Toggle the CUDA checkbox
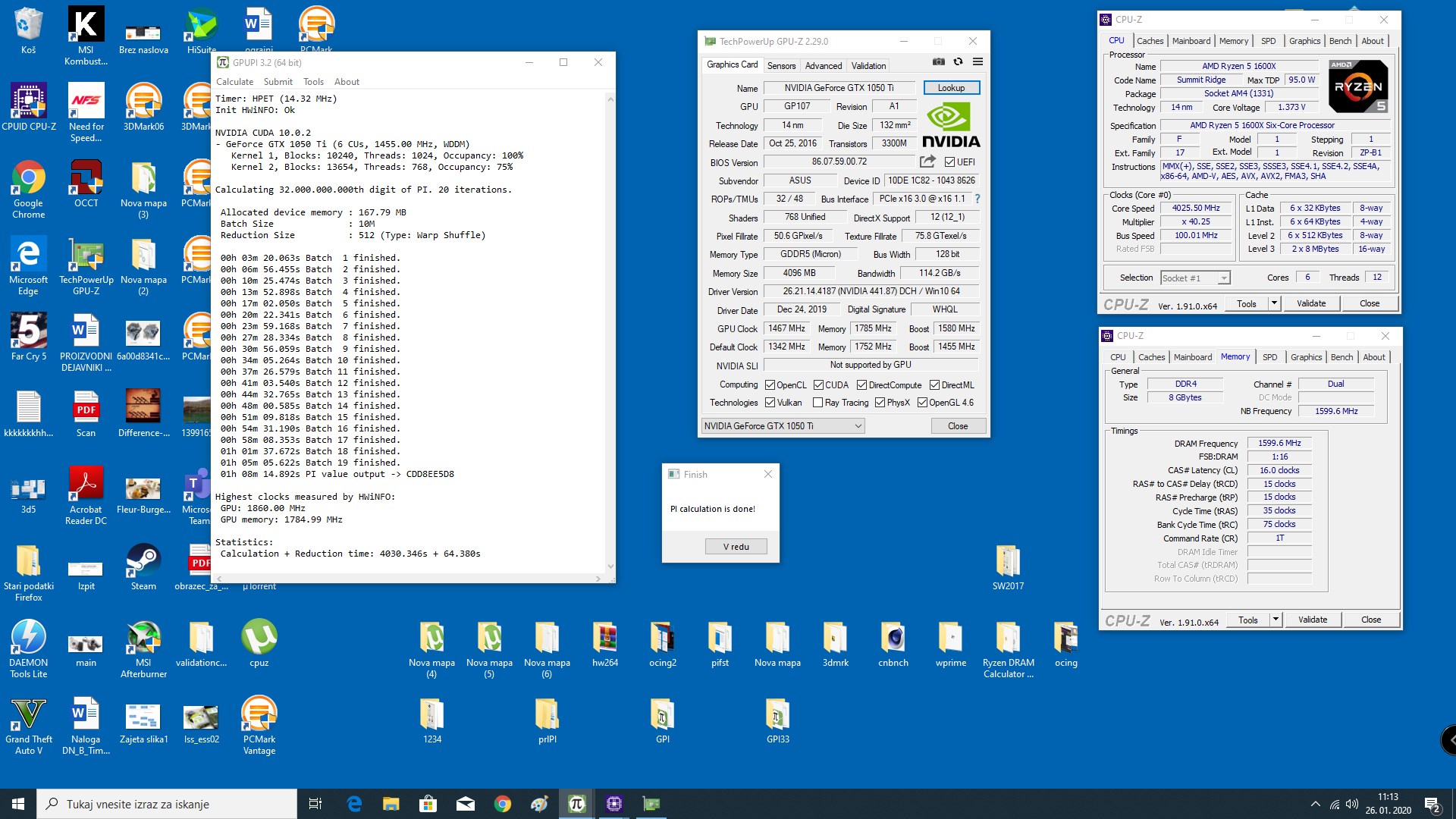The image size is (1456, 819). point(818,385)
